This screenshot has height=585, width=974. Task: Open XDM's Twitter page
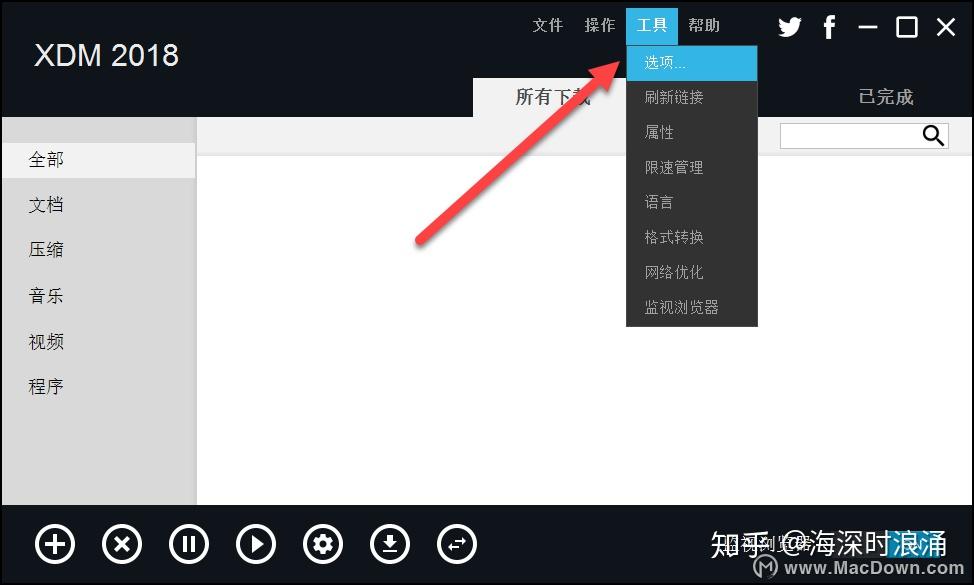coord(789,27)
